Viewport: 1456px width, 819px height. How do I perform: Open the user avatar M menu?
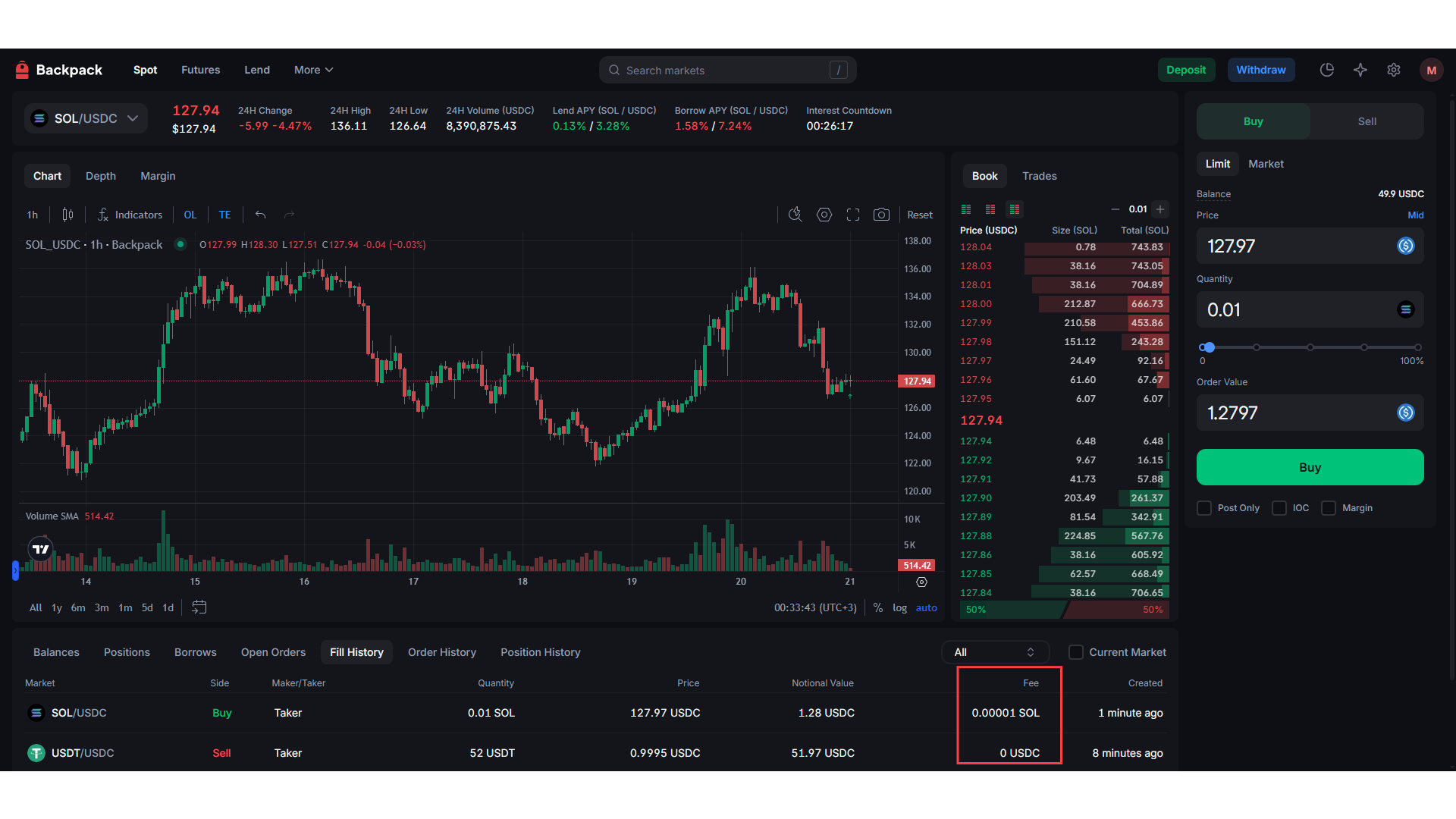tap(1431, 70)
